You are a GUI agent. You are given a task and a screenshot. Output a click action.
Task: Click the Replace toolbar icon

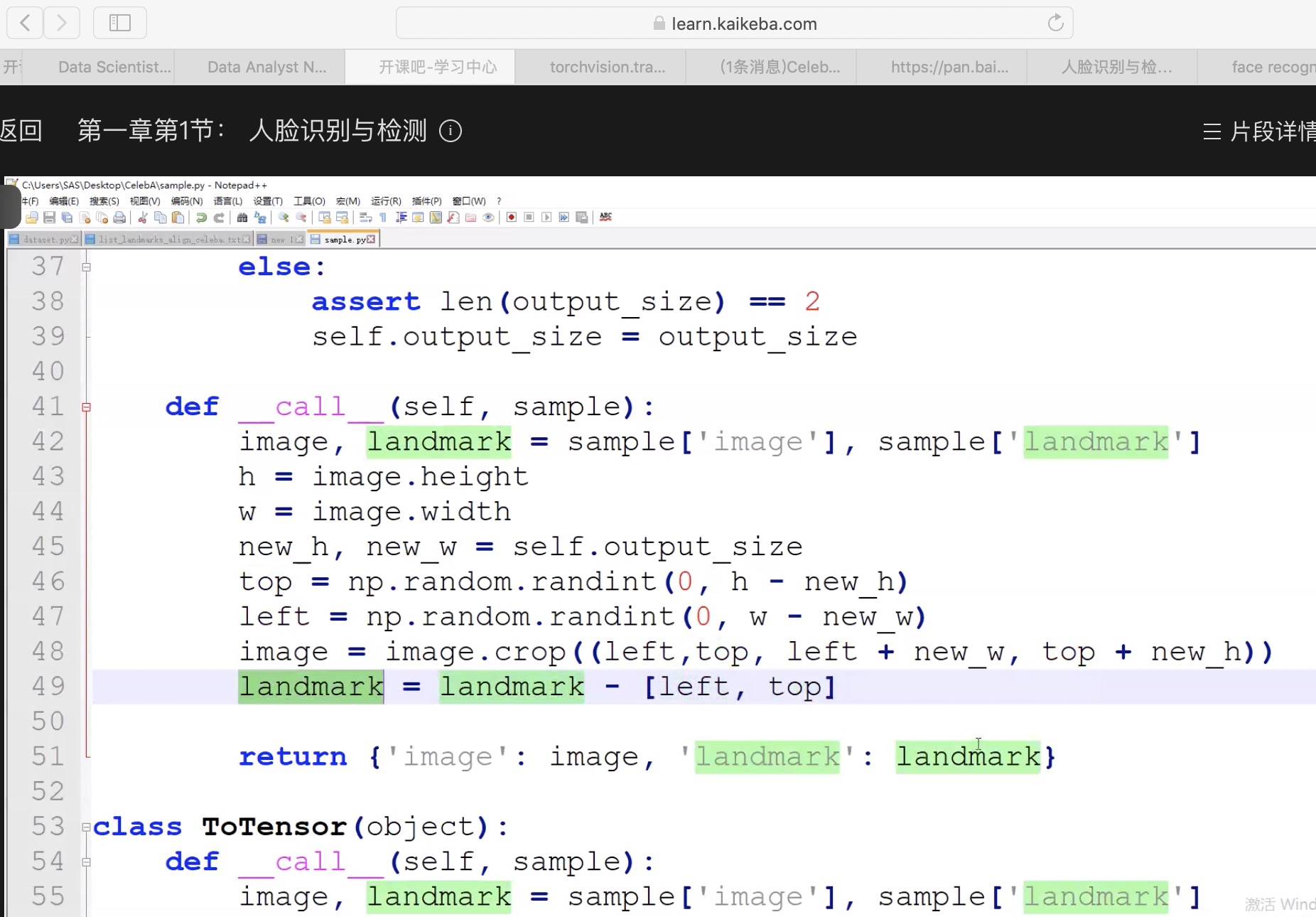coord(260,218)
